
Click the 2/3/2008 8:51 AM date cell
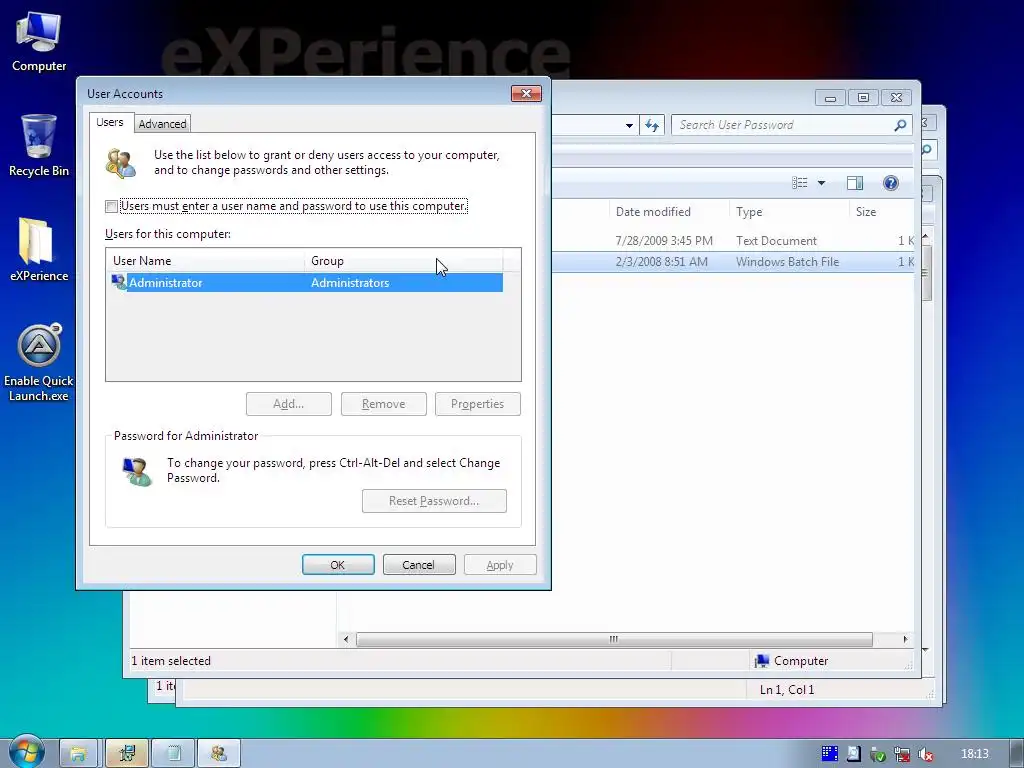pos(661,261)
